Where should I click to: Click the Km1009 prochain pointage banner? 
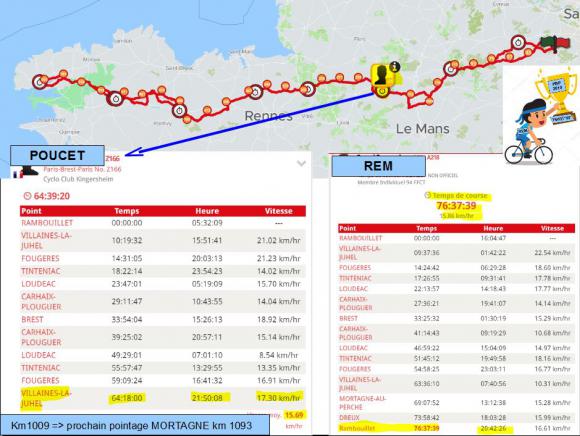[135, 425]
